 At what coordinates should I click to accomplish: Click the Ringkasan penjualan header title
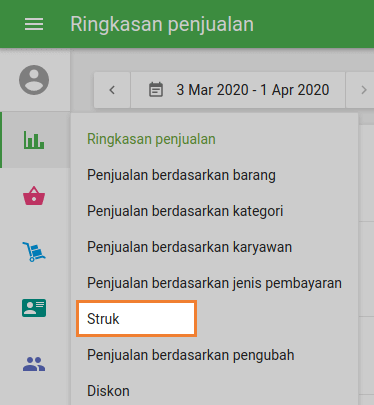pos(162,25)
